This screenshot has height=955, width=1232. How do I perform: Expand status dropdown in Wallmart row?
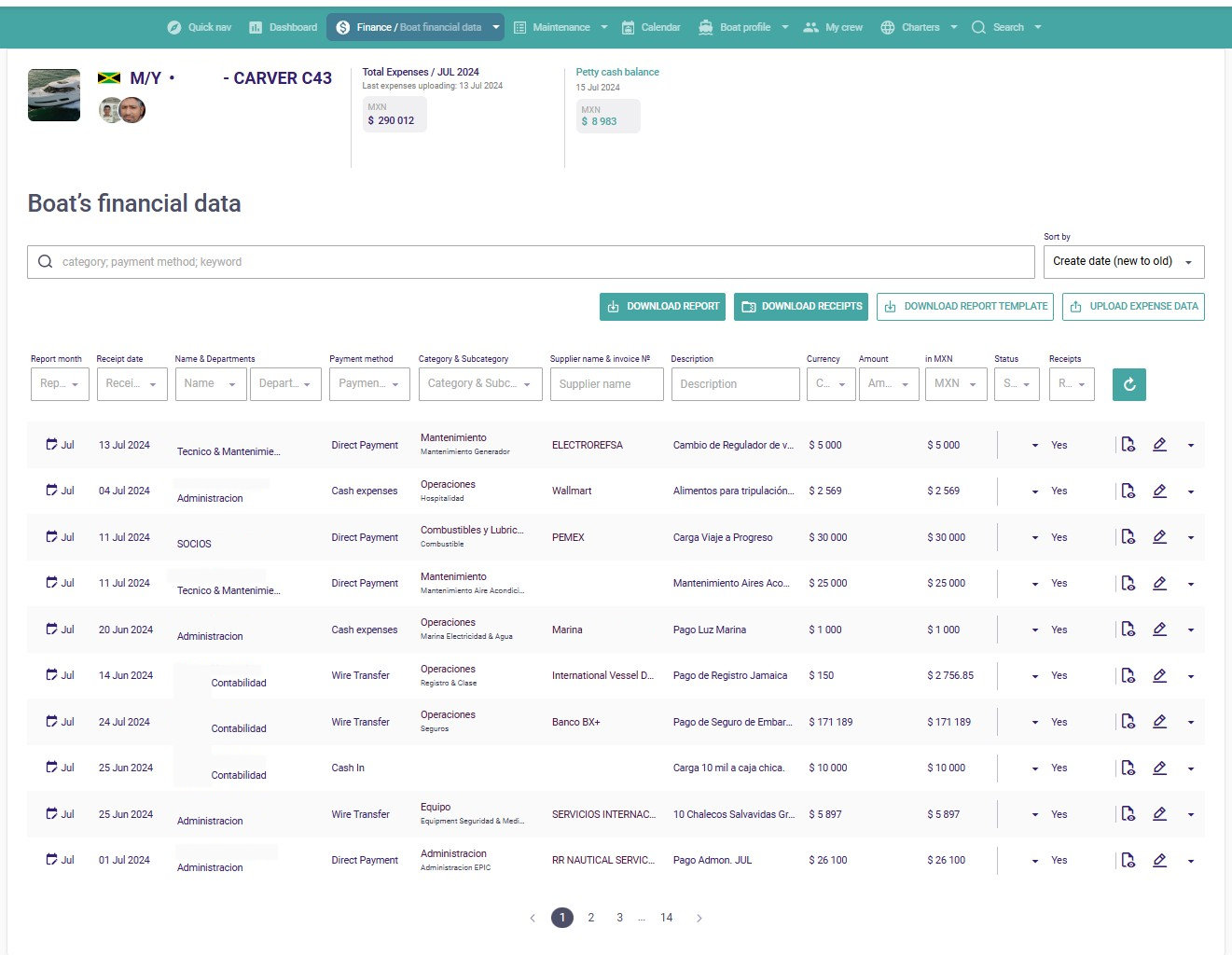pyautogui.click(x=1034, y=491)
